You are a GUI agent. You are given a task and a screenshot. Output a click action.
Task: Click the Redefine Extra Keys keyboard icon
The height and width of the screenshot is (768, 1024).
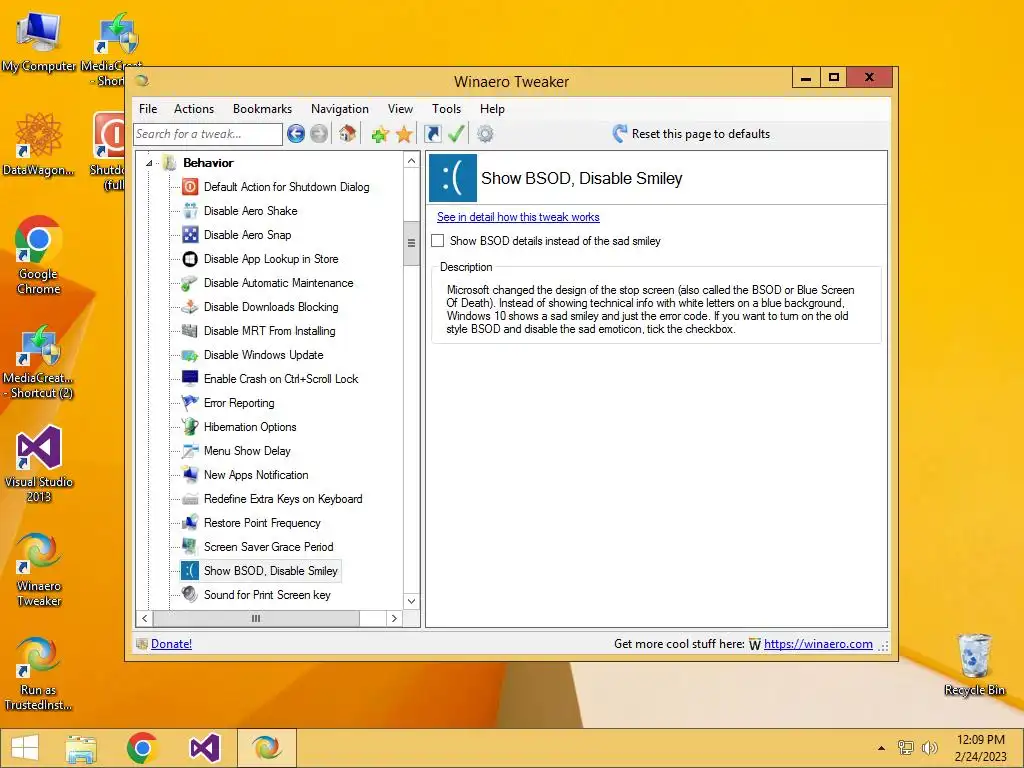[x=190, y=499]
